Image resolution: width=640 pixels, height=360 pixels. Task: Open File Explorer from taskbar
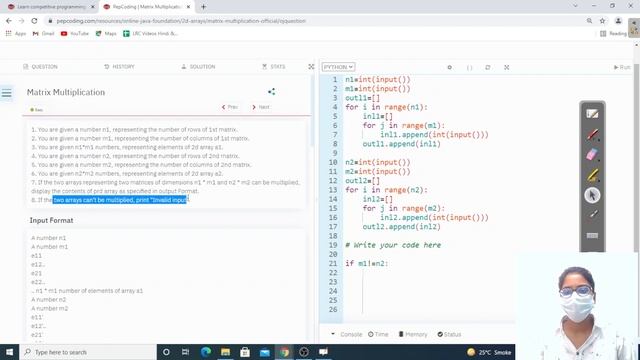pos(225,352)
